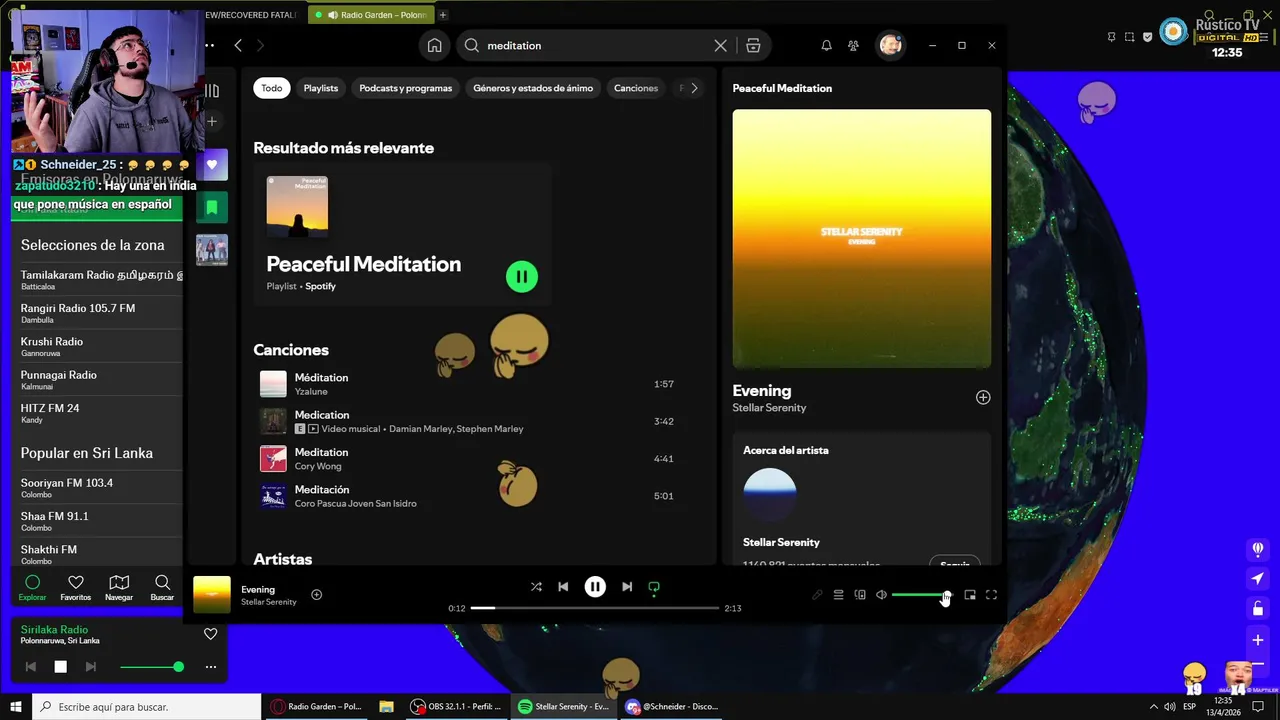Open Spotify notifications bell

[826, 45]
